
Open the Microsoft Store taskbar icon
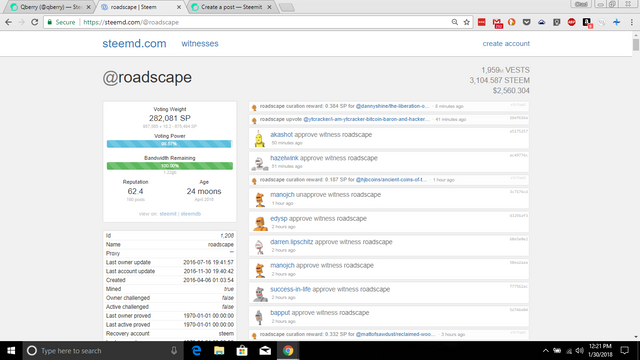[242, 351]
